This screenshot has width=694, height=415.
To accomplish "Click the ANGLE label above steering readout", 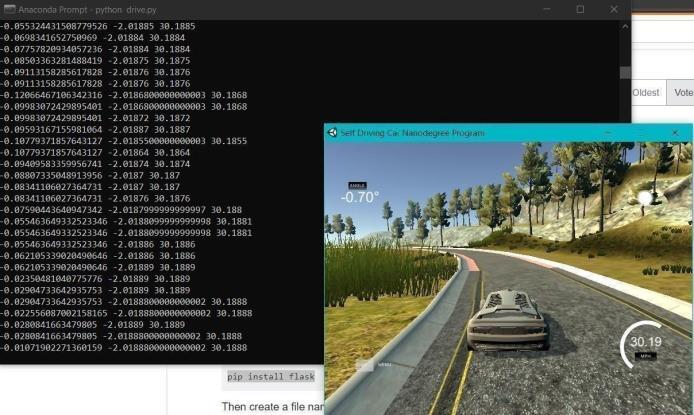I will tap(357, 185).
